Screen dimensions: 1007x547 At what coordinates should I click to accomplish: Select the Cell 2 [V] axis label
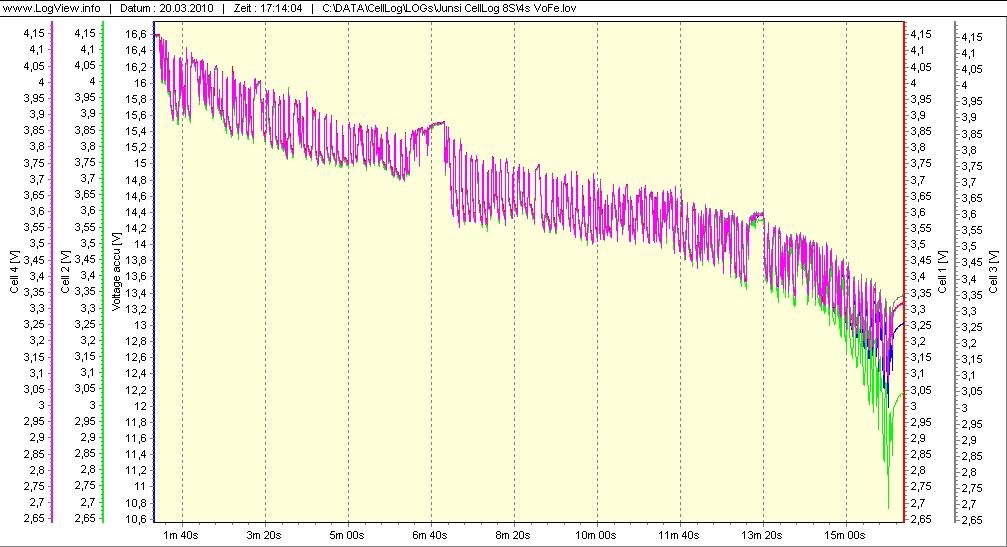pyautogui.click(x=66, y=272)
